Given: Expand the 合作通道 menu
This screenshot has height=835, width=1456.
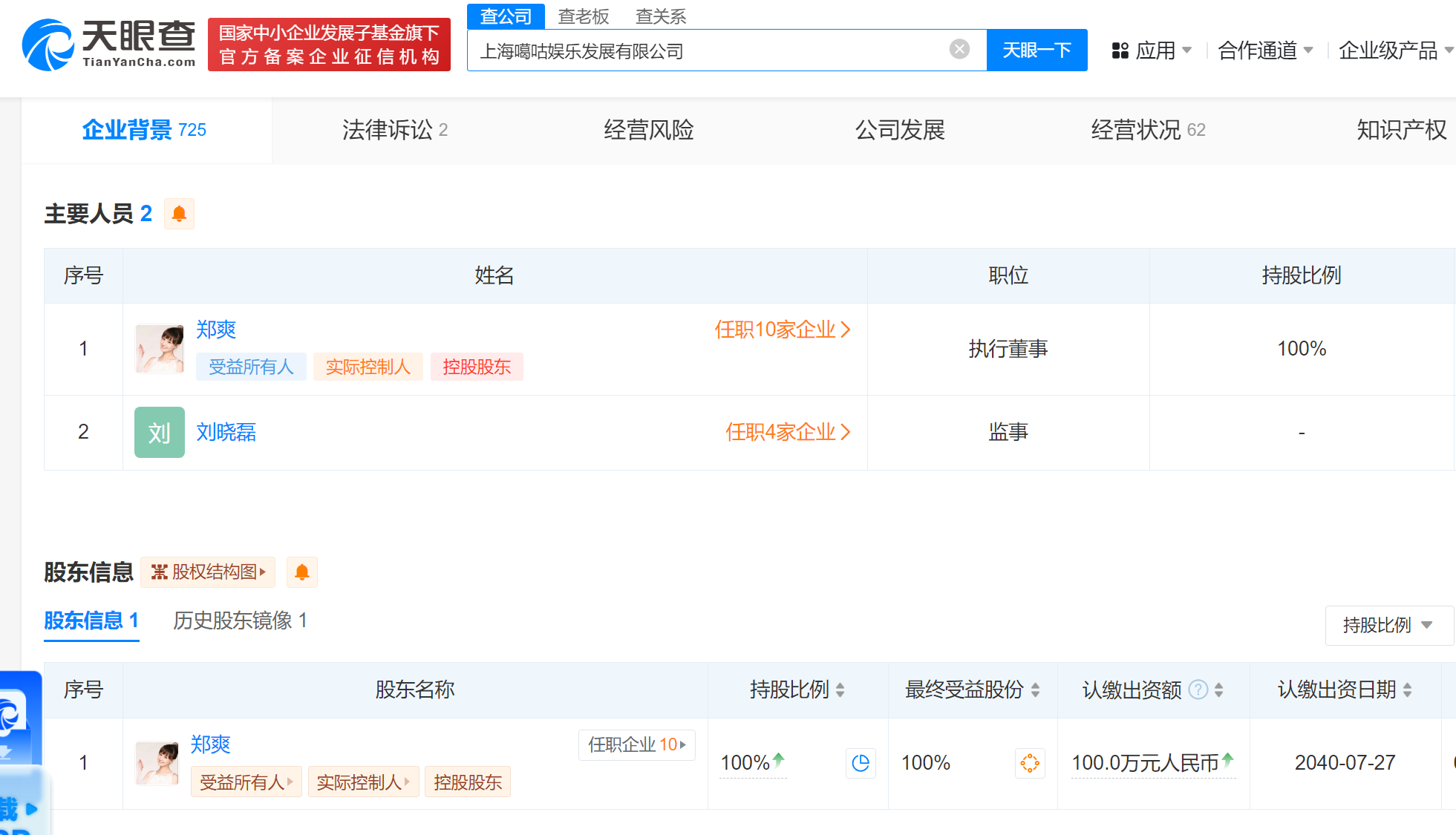Looking at the screenshot, I should [1265, 50].
